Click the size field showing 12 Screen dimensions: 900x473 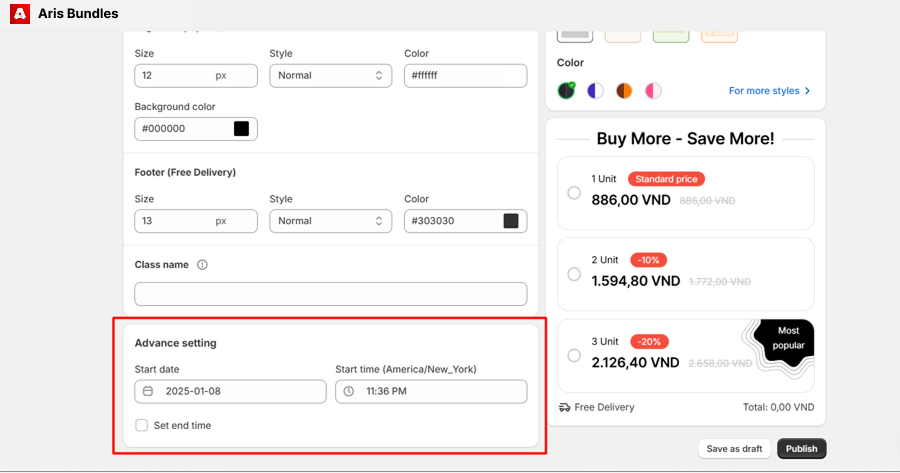tap(196, 76)
